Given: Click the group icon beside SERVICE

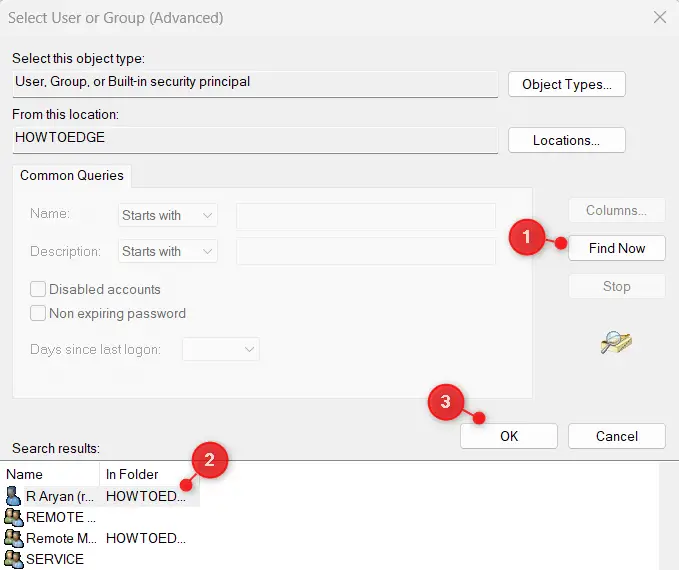Looking at the screenshot, I should coord(13,559).
